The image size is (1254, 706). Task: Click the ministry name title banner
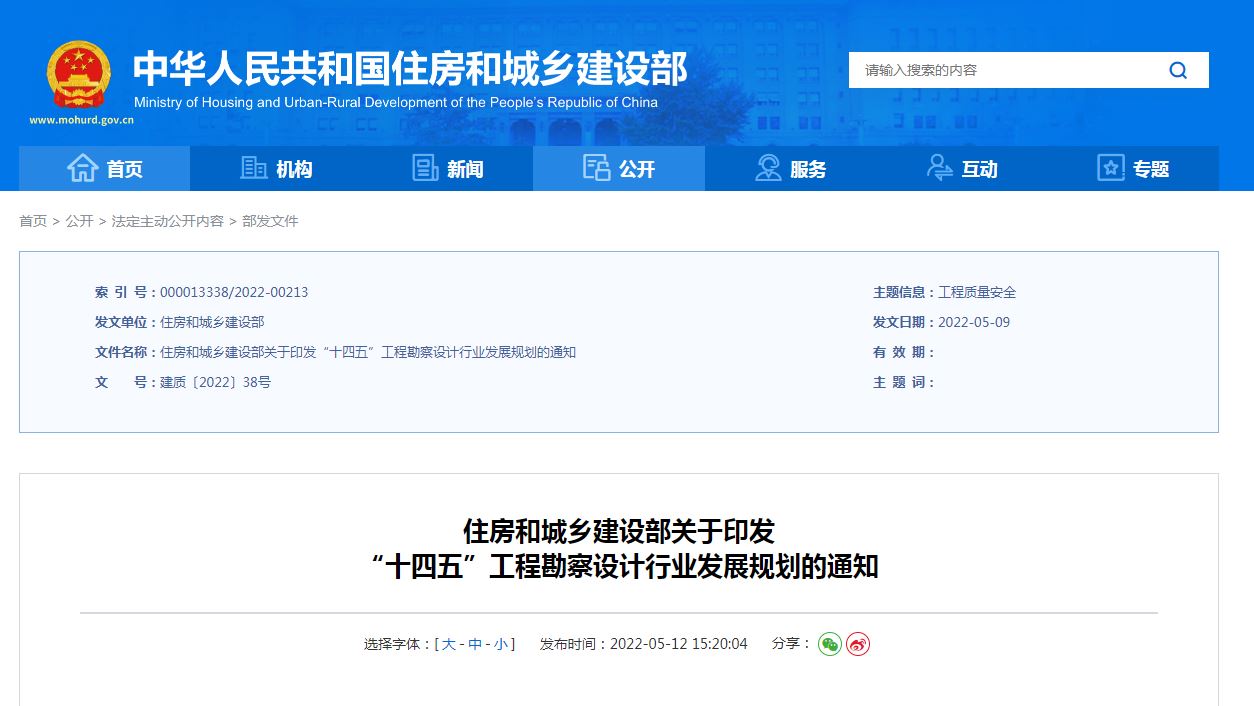point(410,70)
